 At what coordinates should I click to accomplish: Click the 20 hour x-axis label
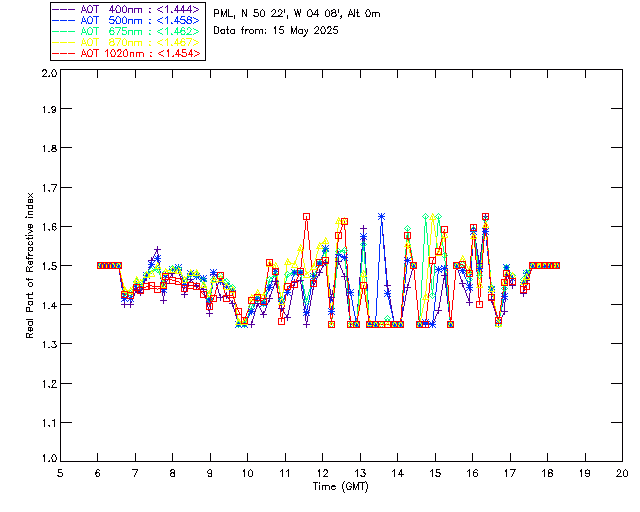pos(622,473)
